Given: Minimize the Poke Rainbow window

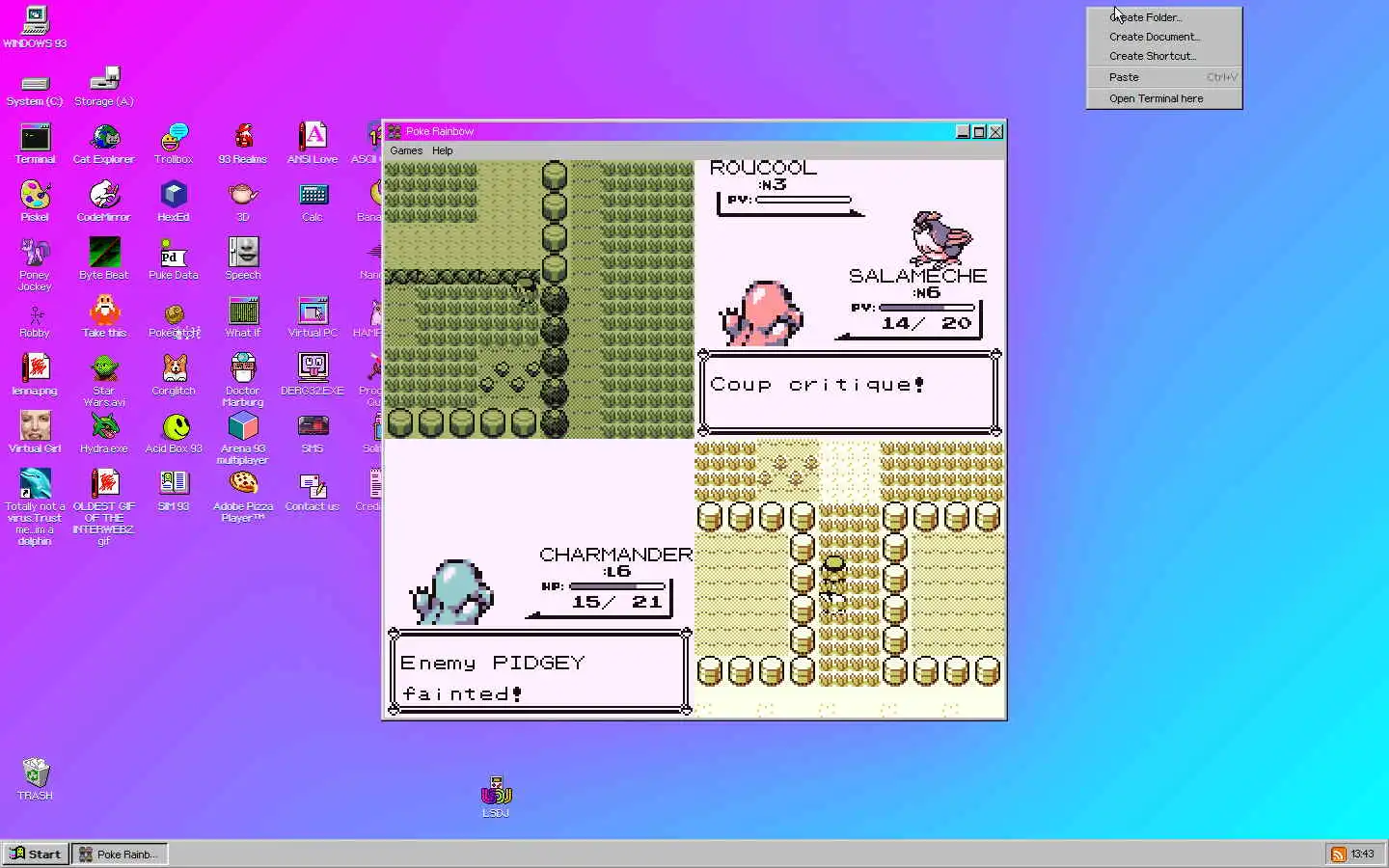Looking at the screenshot, I should tap(963, 132).
